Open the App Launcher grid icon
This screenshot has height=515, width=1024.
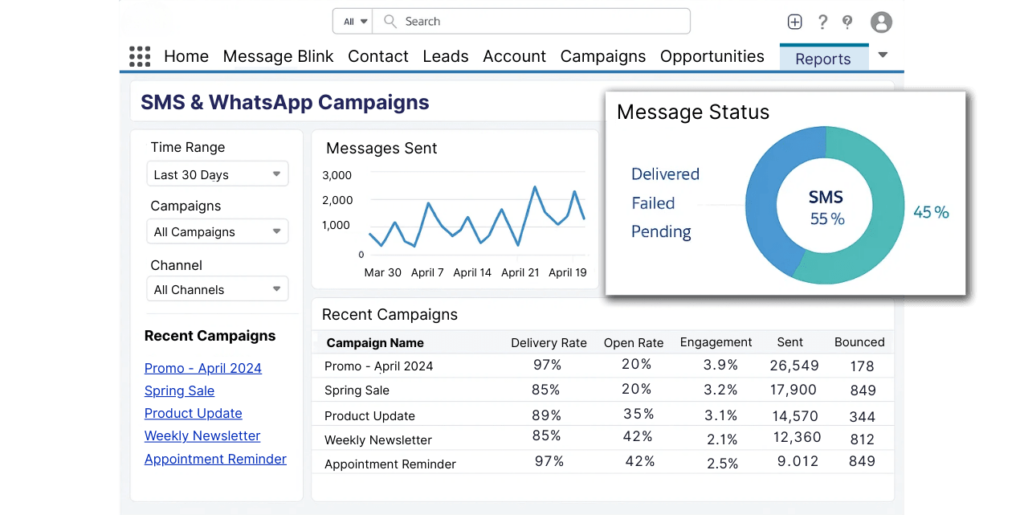pyautogui.click(x=140, y=57)
